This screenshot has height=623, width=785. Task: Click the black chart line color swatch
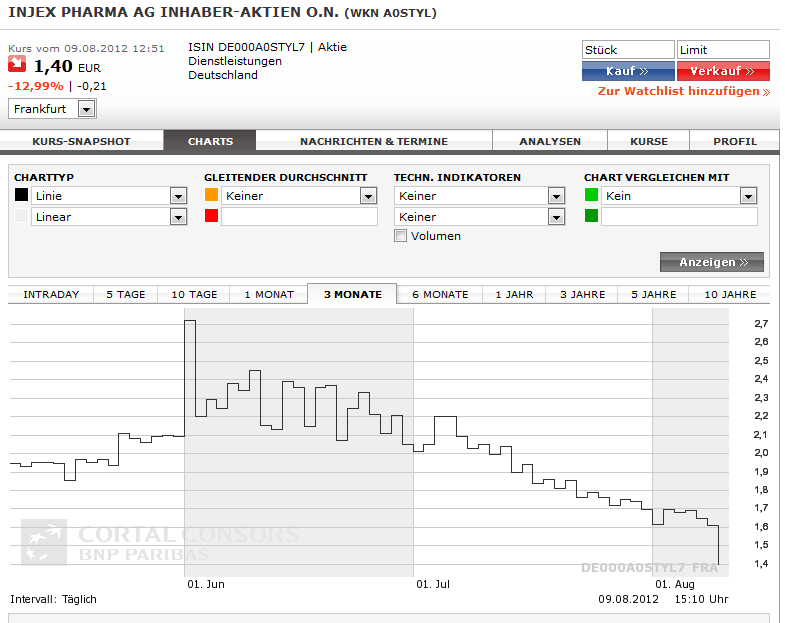pos(22,195)
